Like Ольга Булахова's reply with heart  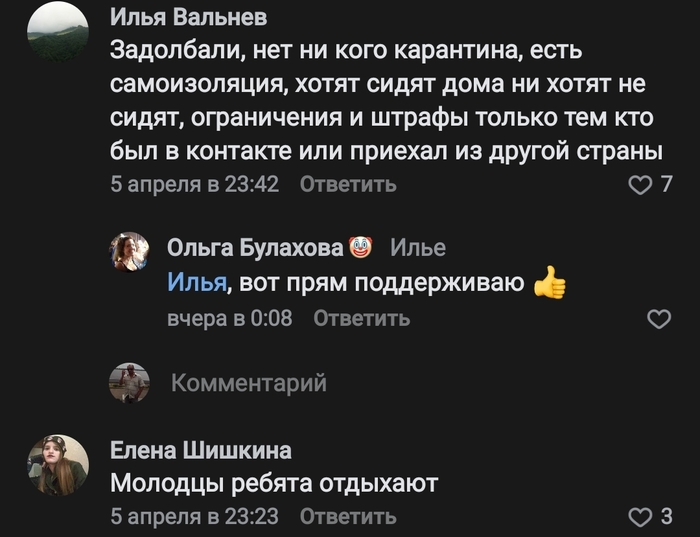659,319
